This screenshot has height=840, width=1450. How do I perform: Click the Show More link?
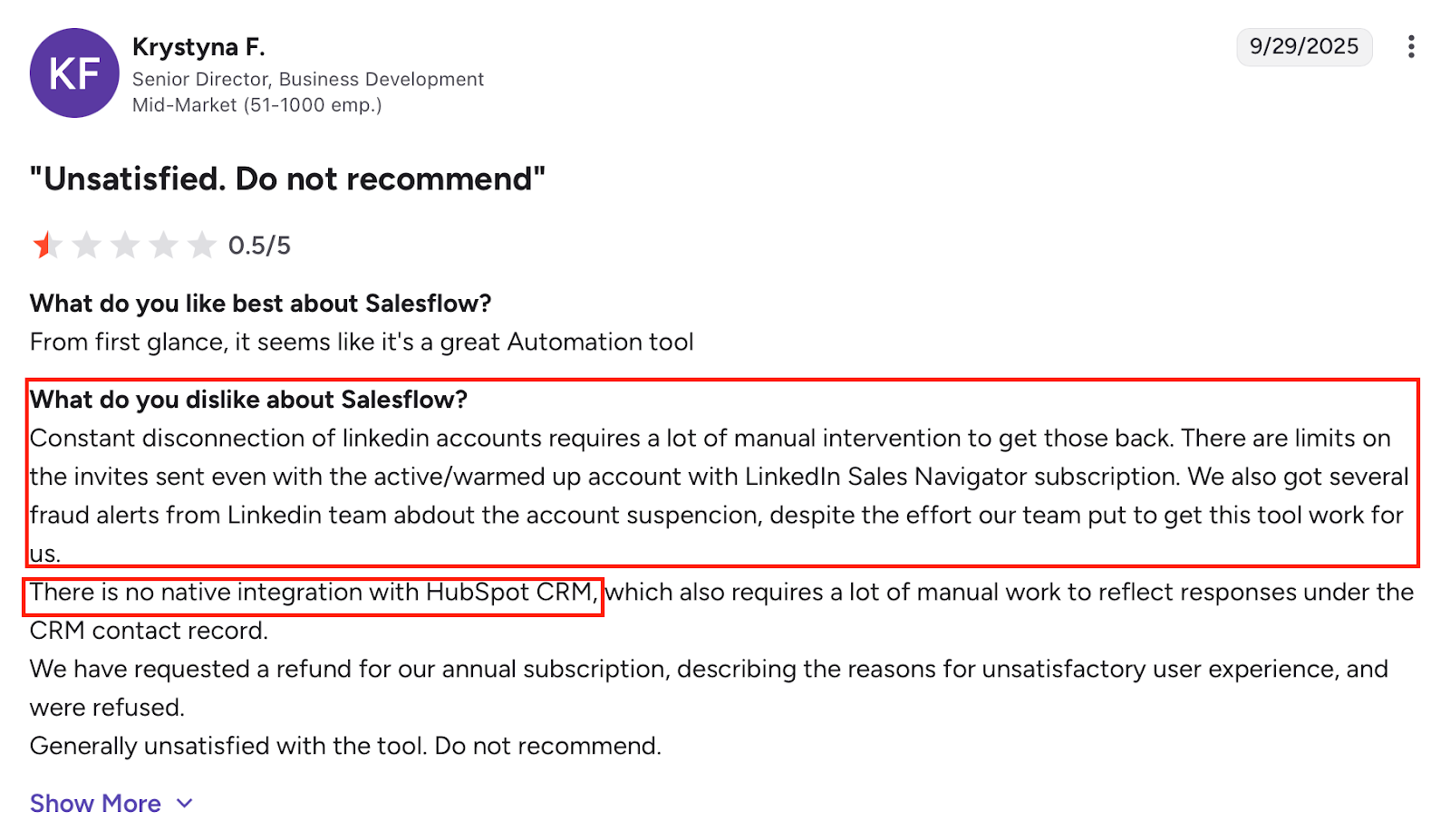coord(94,803)
